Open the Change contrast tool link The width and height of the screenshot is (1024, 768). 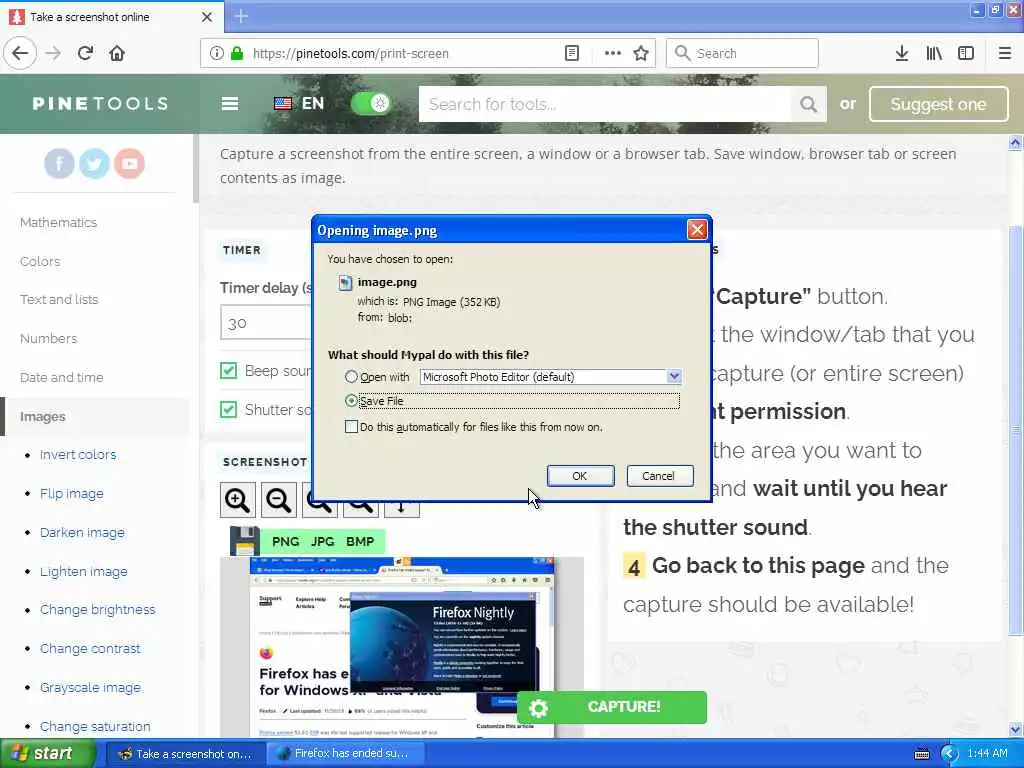90,648
